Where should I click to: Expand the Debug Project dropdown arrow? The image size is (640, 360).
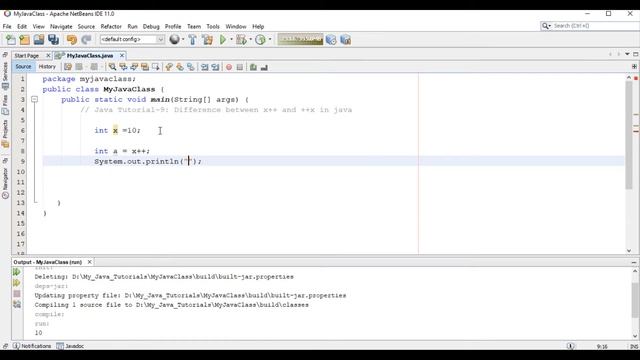pyautogui.click(x=250, y=40)
